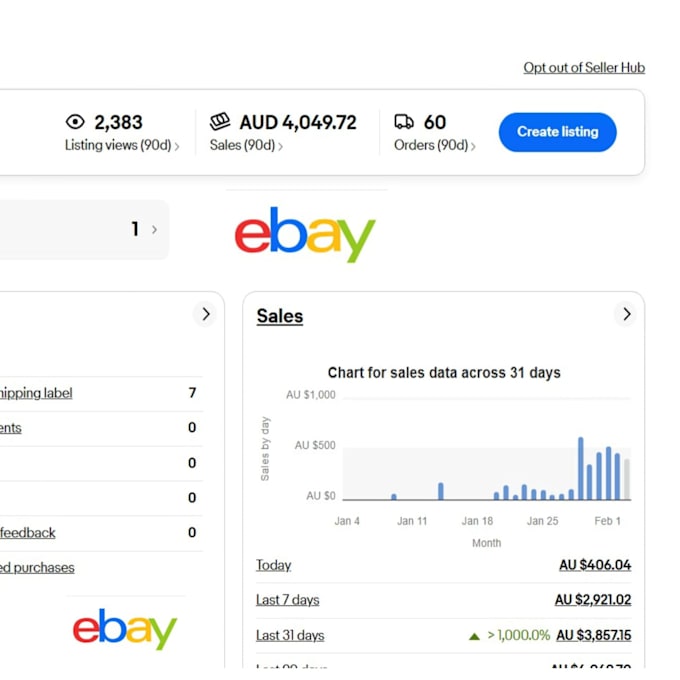Viewport: 680px width, 680px height.
Task: Click the eBay logo below purchases
Action: pos(125,629)
